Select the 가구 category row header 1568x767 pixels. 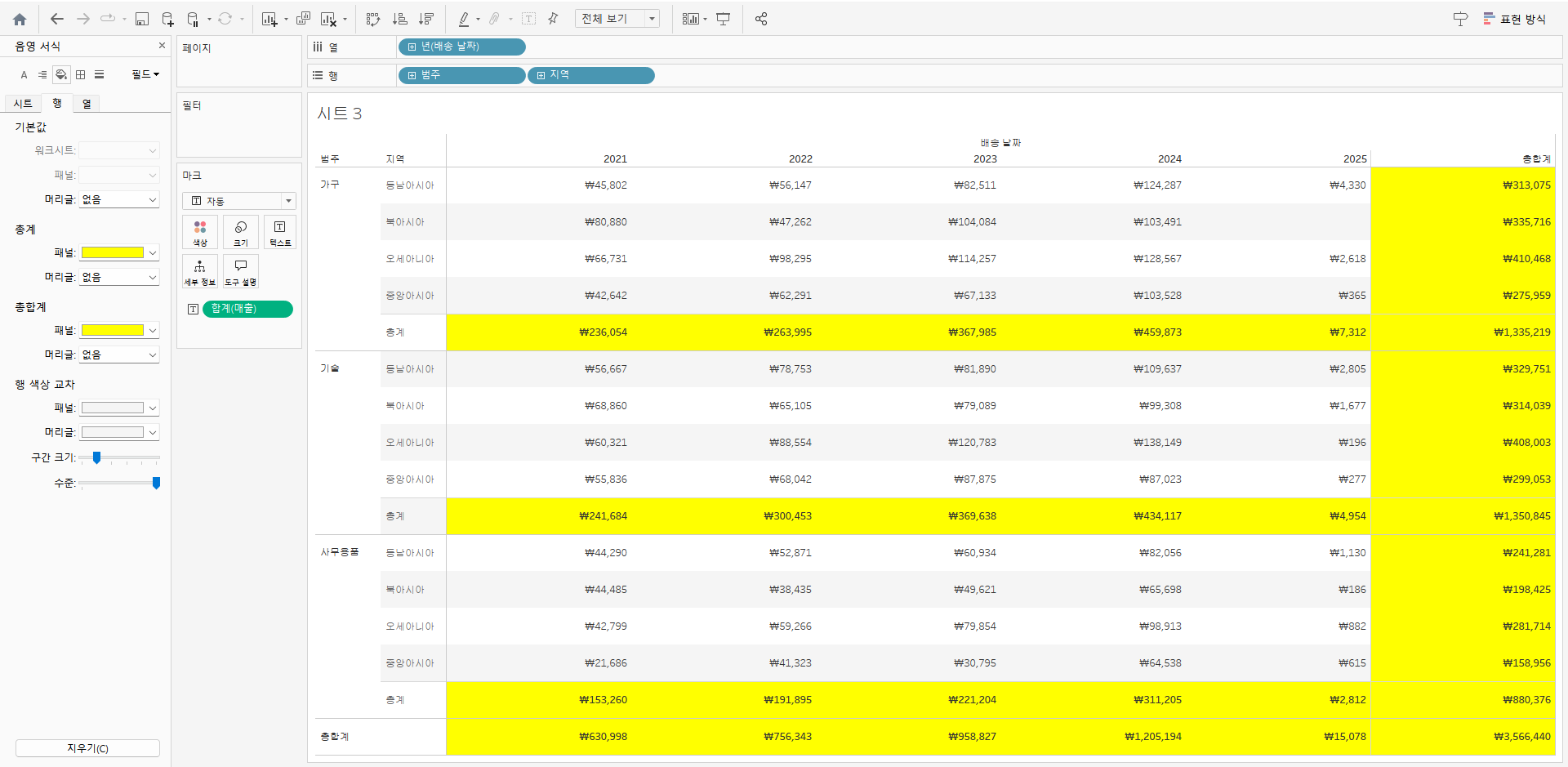pyautogui.click(x=330, y=185)
